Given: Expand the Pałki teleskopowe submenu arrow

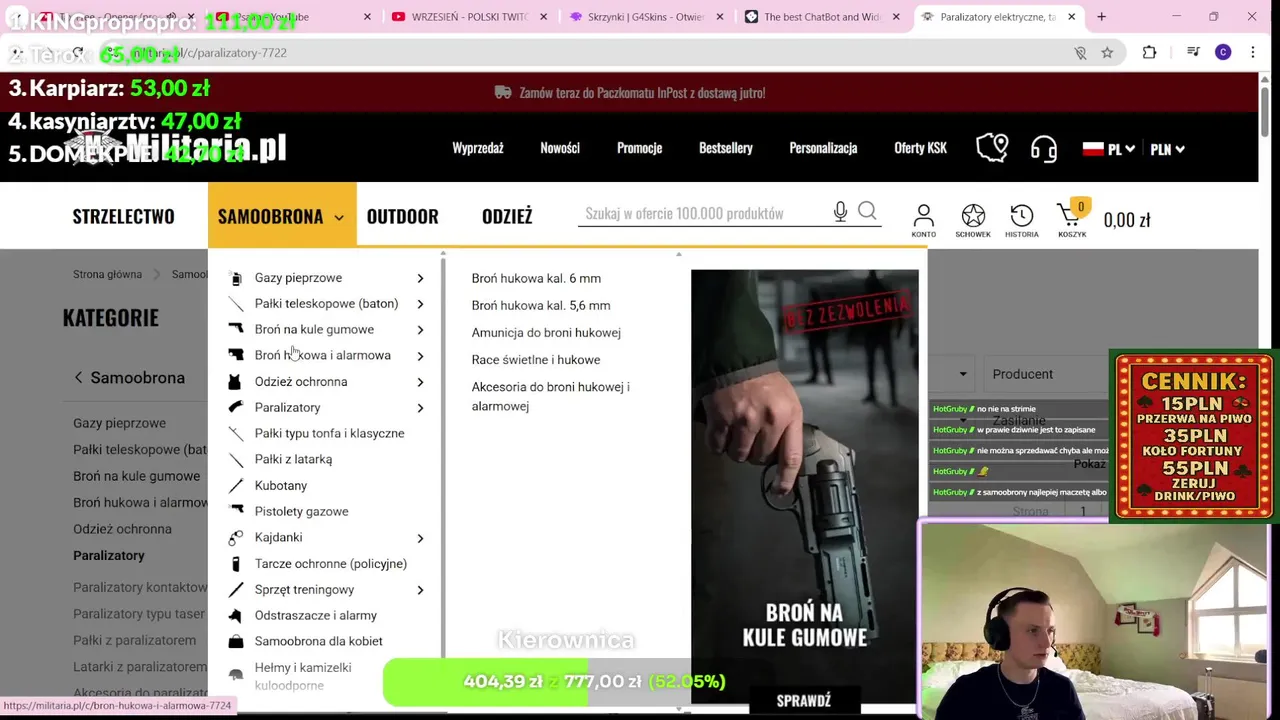Looking at the screenshot, I should 420,304.
